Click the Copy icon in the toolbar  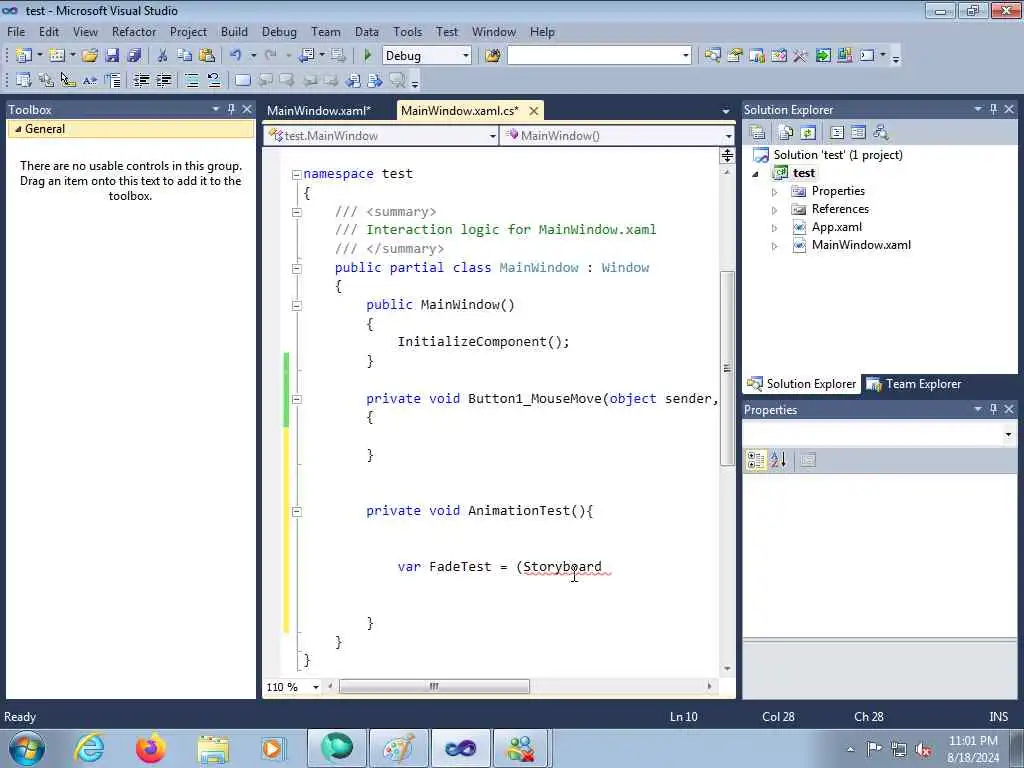[185, 56]
